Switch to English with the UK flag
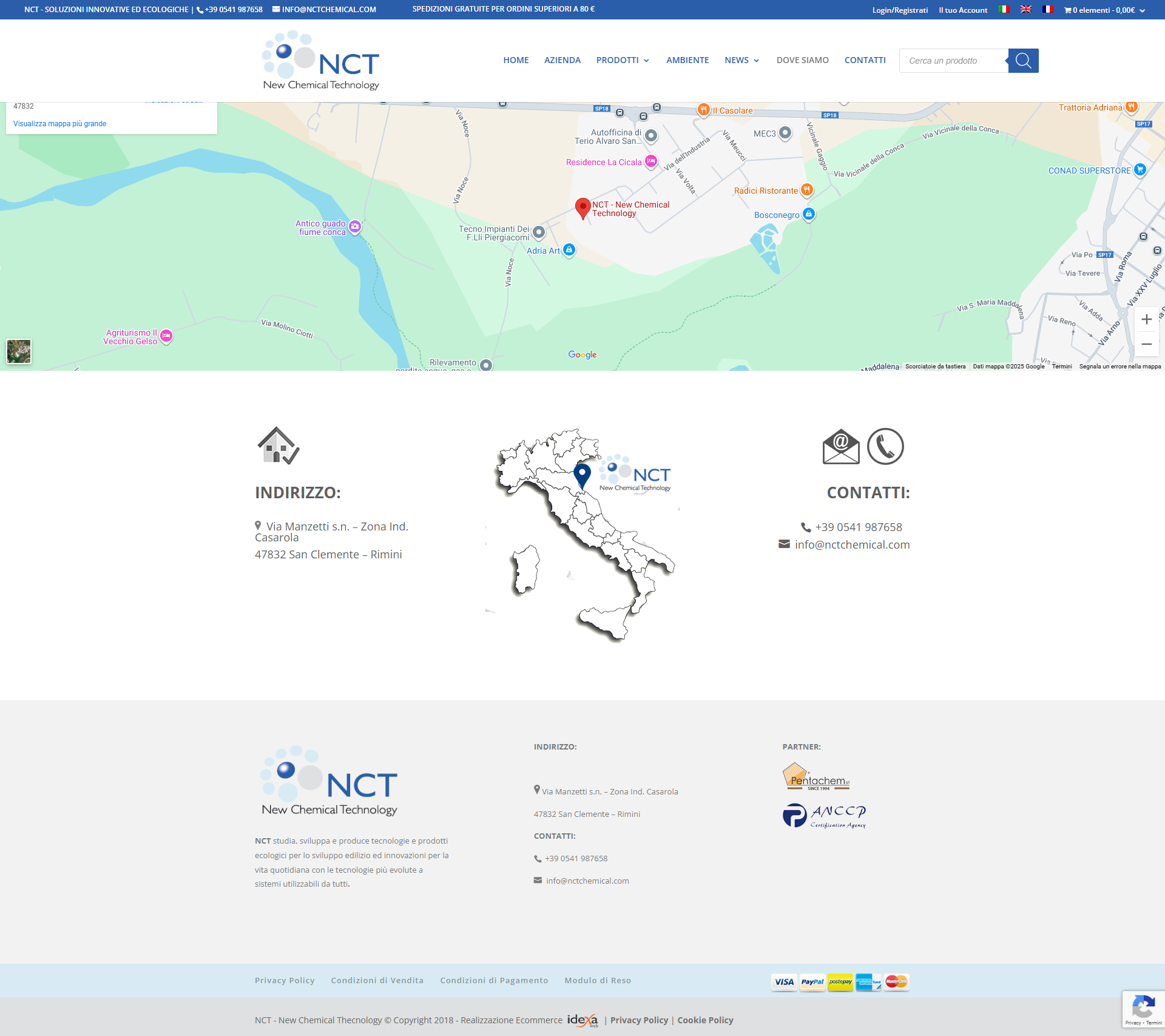Image resolution: width=1165 pixels, height=1036 pixels. click(1026, 10)
